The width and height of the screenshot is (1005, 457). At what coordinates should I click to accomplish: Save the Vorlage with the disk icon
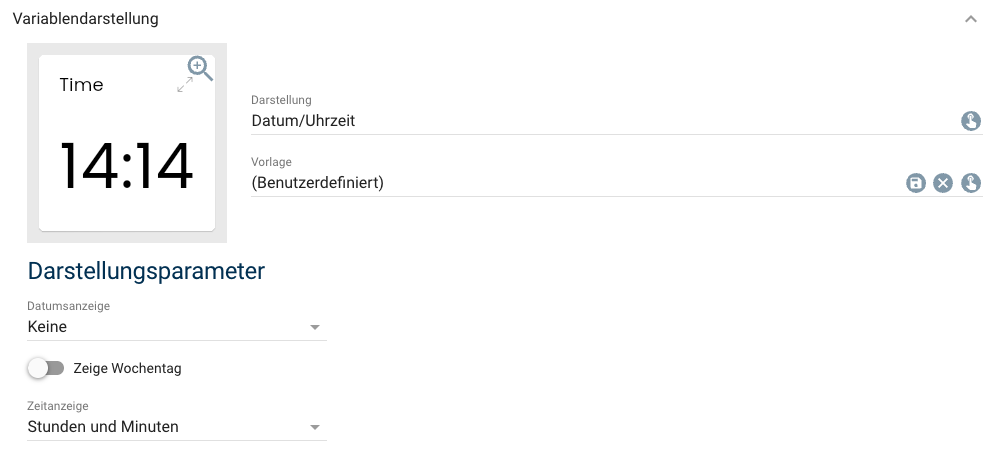click(x=915, y=183)
